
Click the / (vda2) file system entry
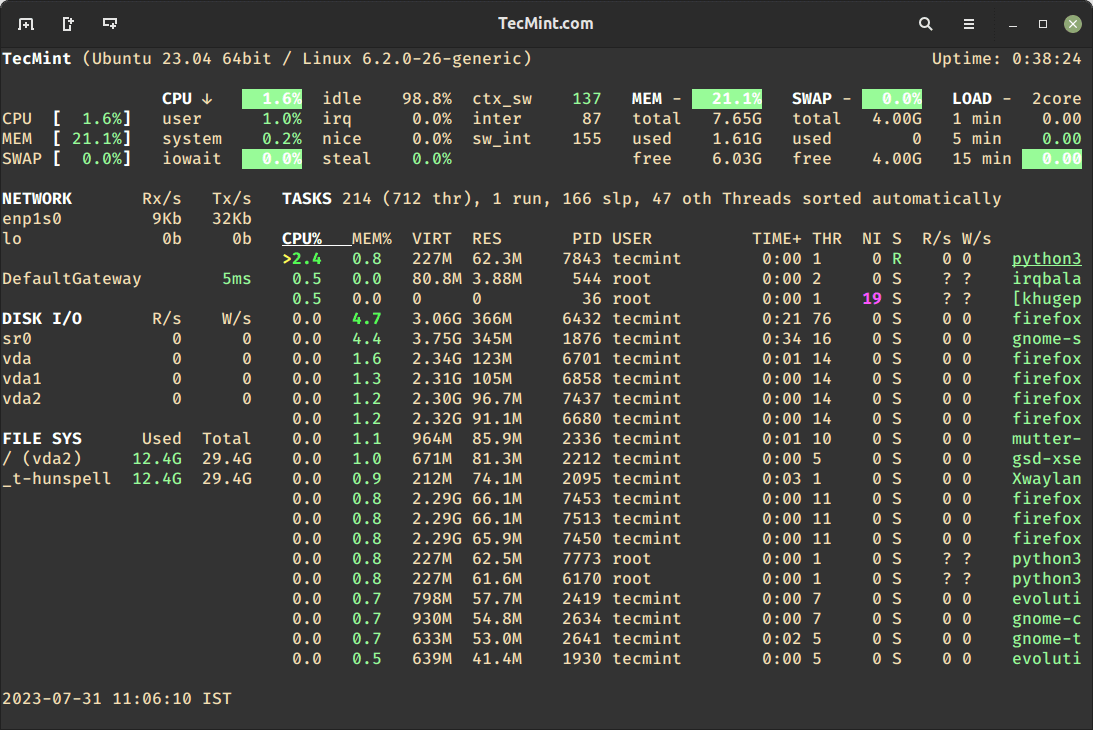[x=42, y=459]
